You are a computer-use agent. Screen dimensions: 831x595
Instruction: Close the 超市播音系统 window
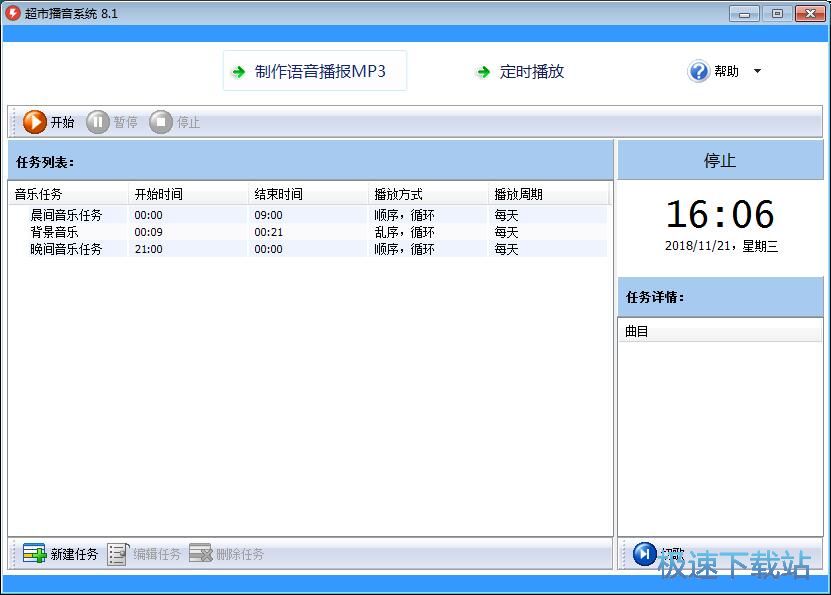click(x=810, y=13)
